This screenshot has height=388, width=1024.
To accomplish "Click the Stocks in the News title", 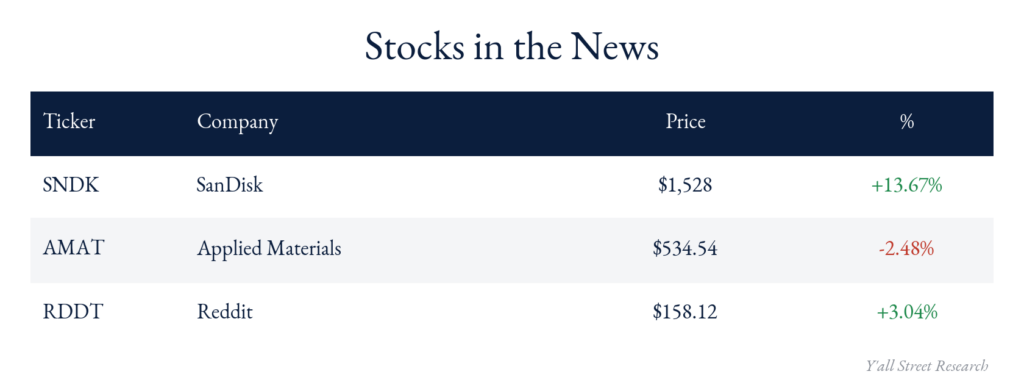I will coord(511,46).
